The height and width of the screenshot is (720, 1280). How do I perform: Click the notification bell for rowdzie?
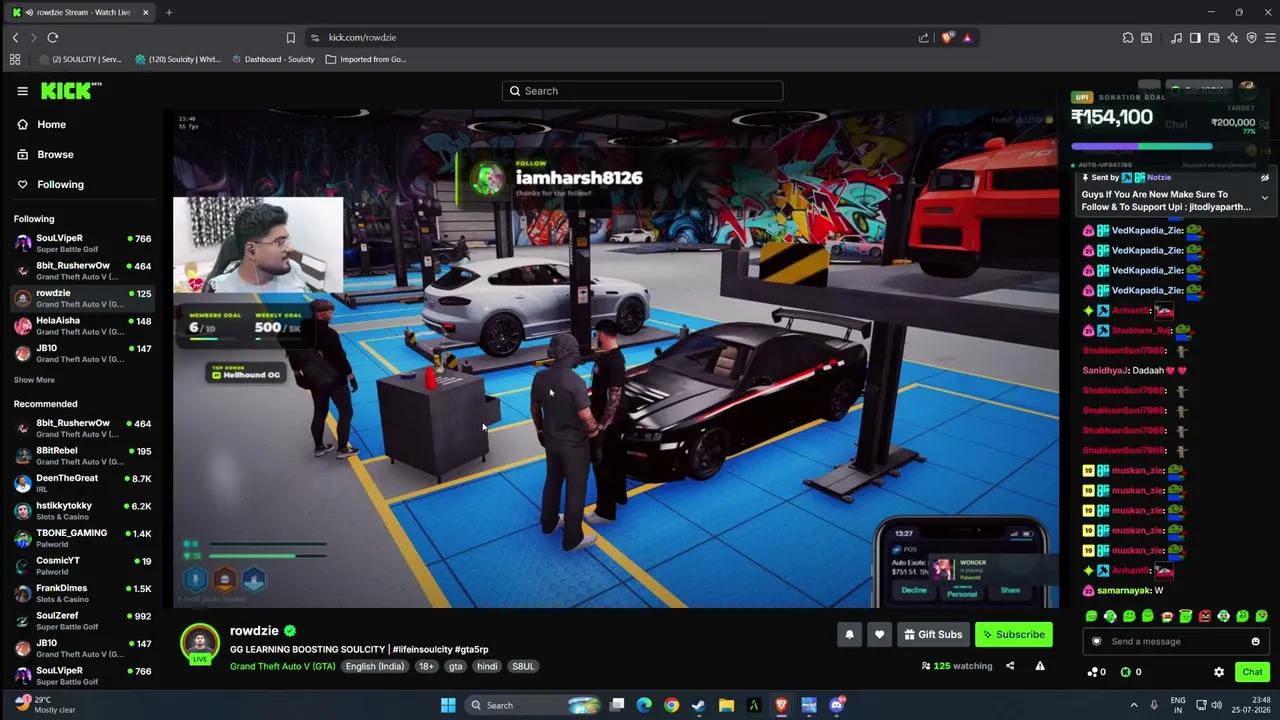[x=849, y=634]
